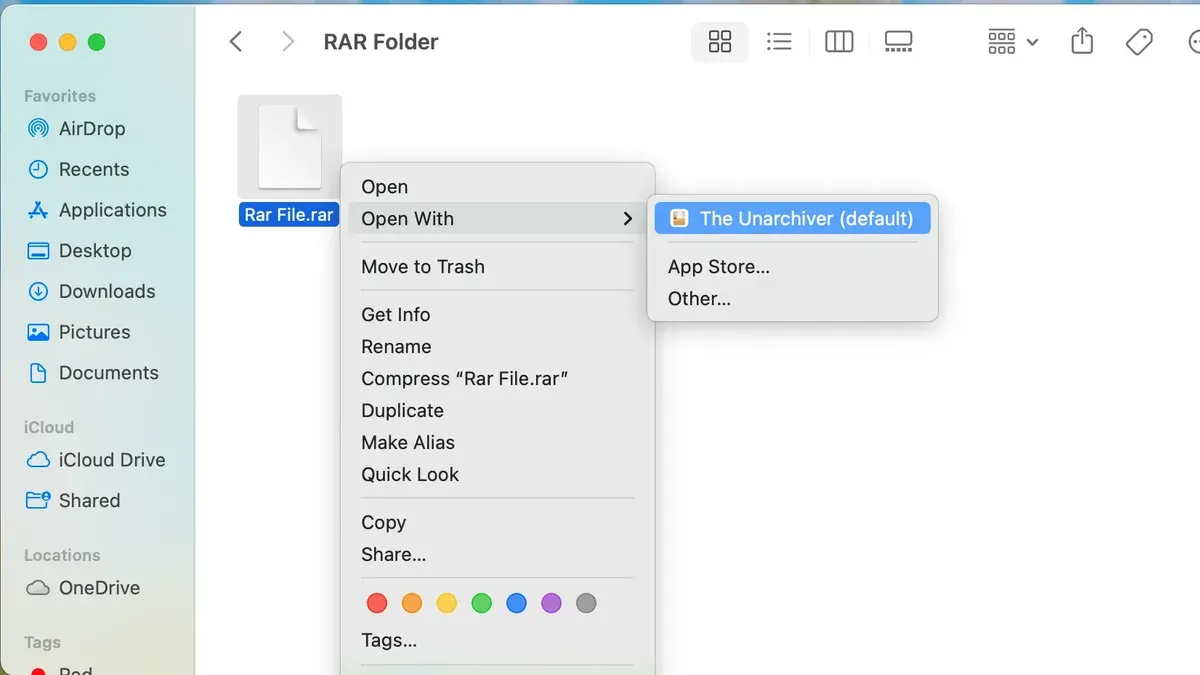Screen dimensions: 1200x675
Task: Select the Rar File.rar file icon
Action: click(x=290, y=147)
